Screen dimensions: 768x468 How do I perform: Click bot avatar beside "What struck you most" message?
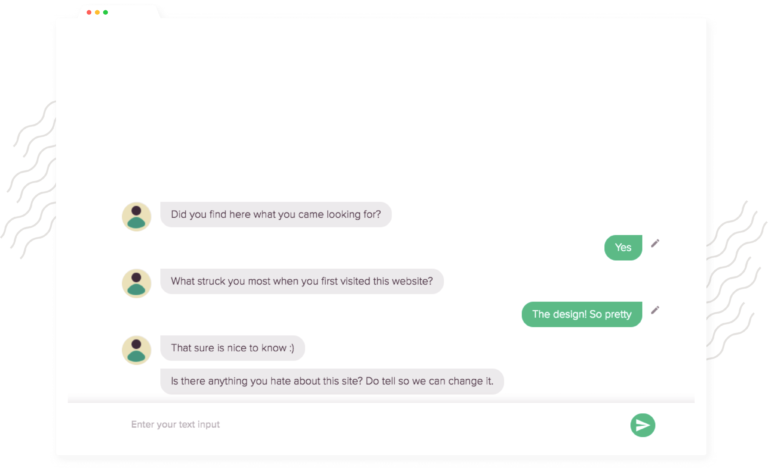[136, 283]
